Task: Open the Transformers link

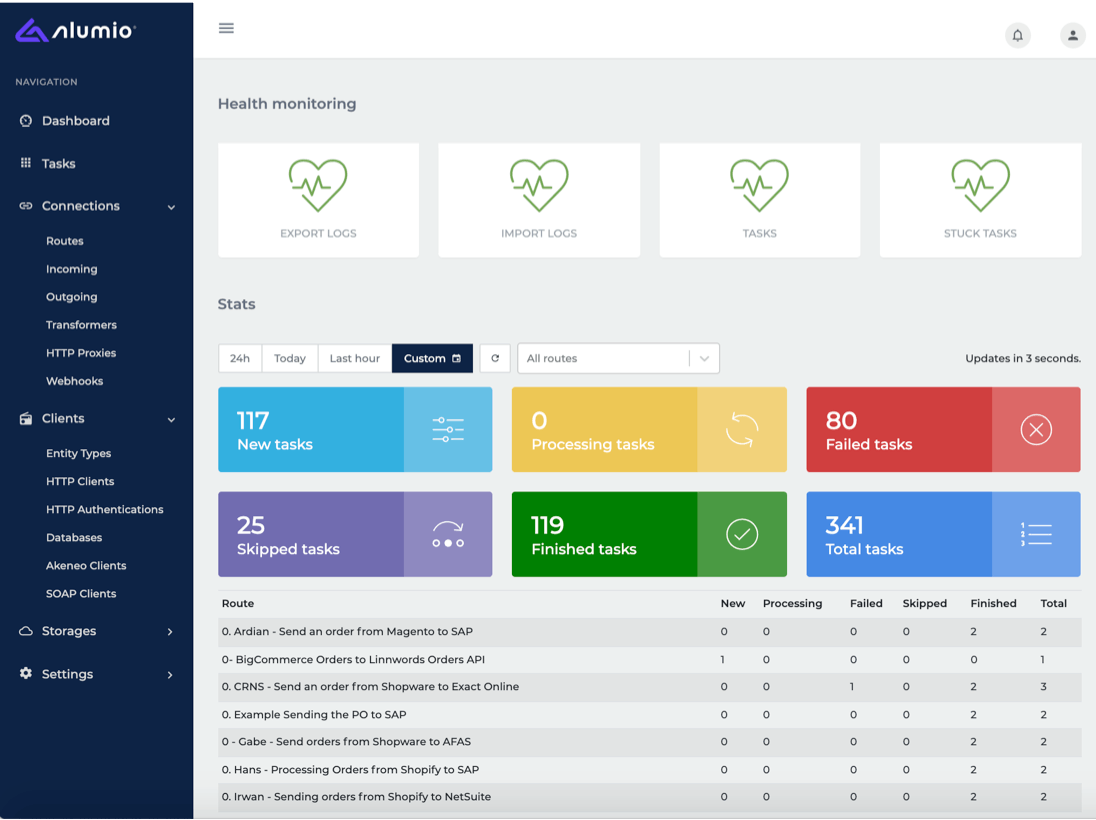Action: (x=81, y=325)
